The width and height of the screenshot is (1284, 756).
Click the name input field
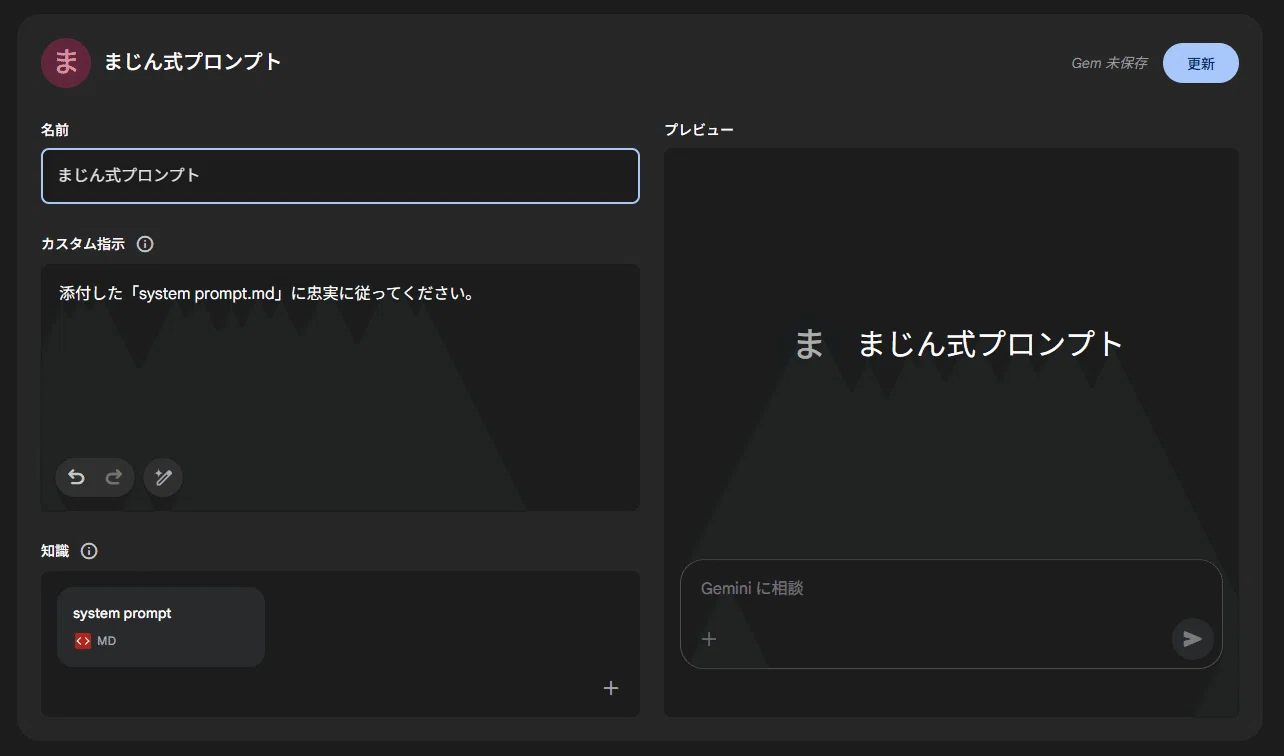(x=340, y=176)
